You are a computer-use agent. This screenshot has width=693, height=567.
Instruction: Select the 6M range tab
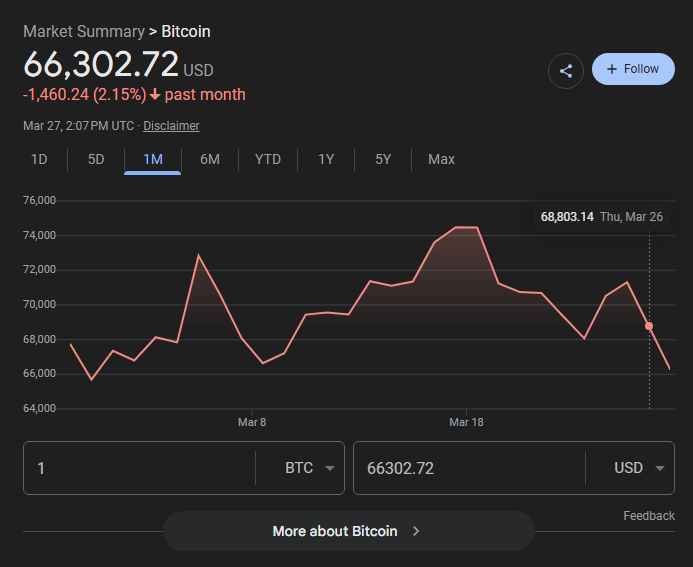pyautogui.click(x=210, y=159)
